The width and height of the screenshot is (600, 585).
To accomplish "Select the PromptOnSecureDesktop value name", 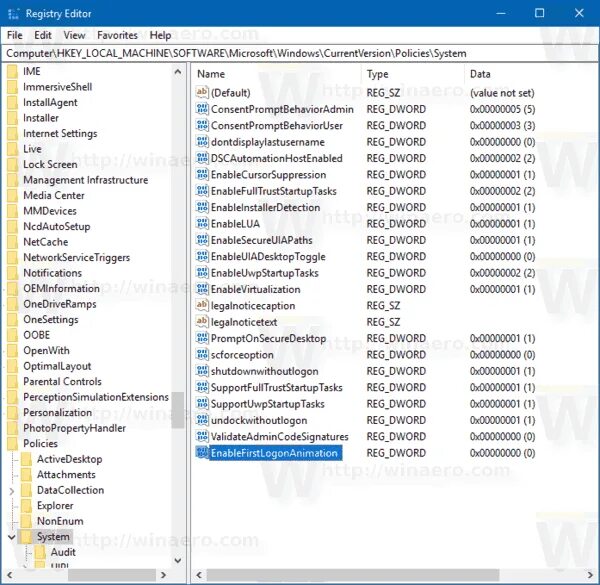I will point(268,338).
